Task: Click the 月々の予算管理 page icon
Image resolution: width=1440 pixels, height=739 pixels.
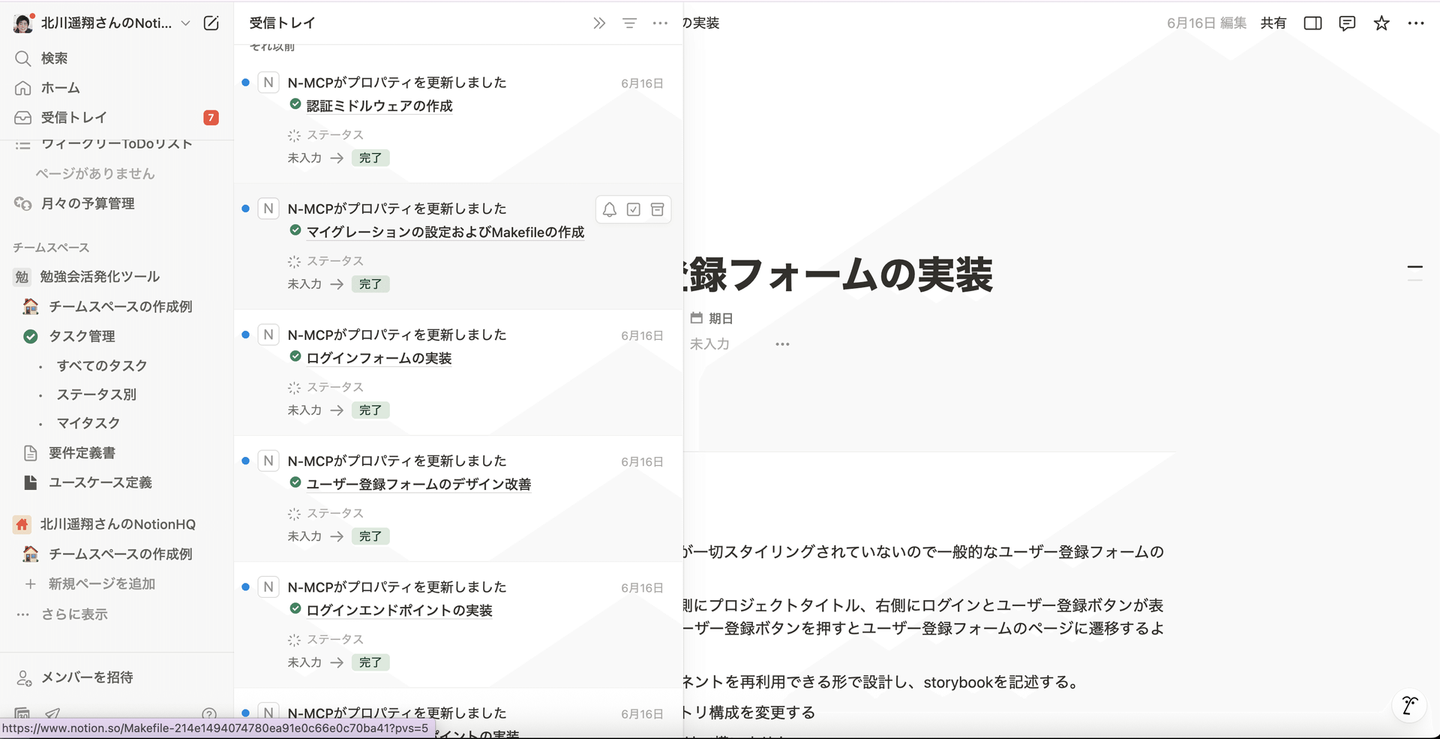Action: [23, 203]
